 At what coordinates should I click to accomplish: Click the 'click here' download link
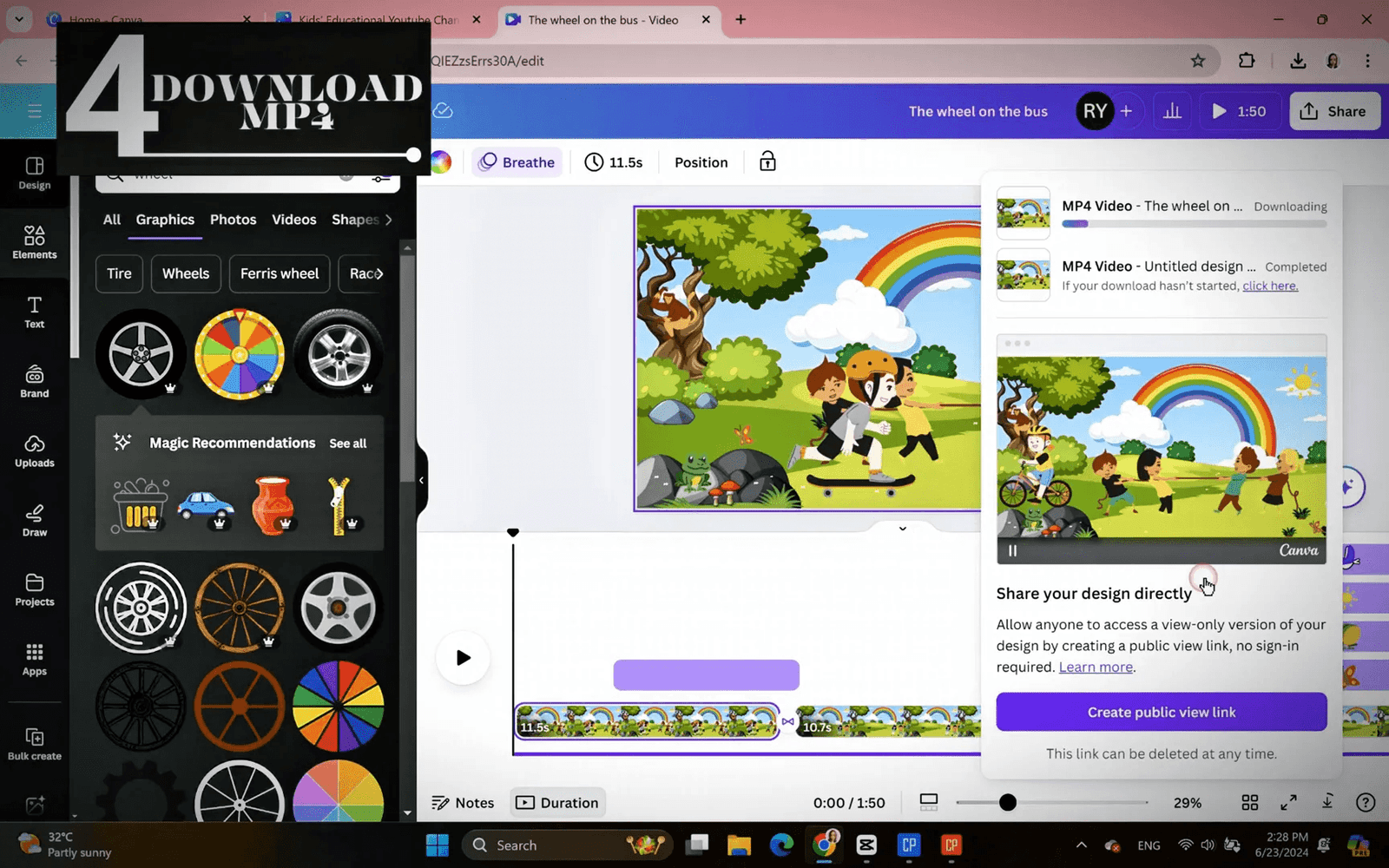[x=1270, y=286]
